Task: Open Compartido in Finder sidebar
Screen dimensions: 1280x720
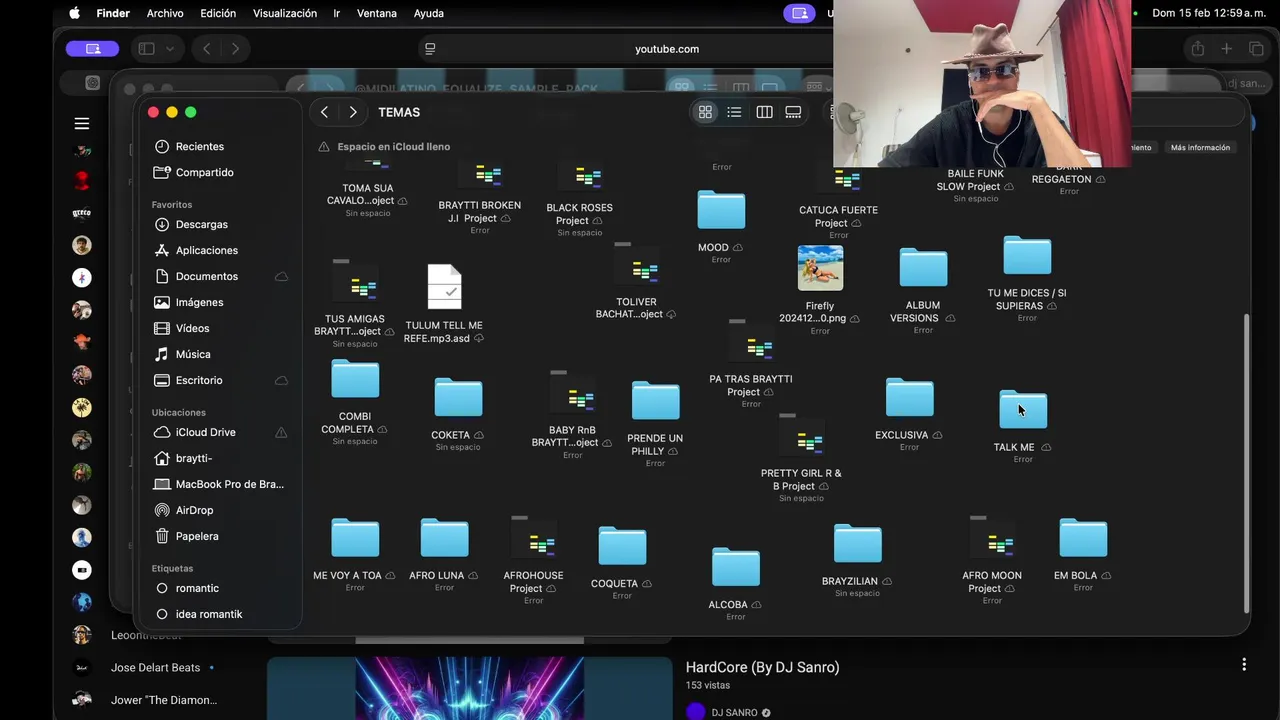Action: point(205,172)
